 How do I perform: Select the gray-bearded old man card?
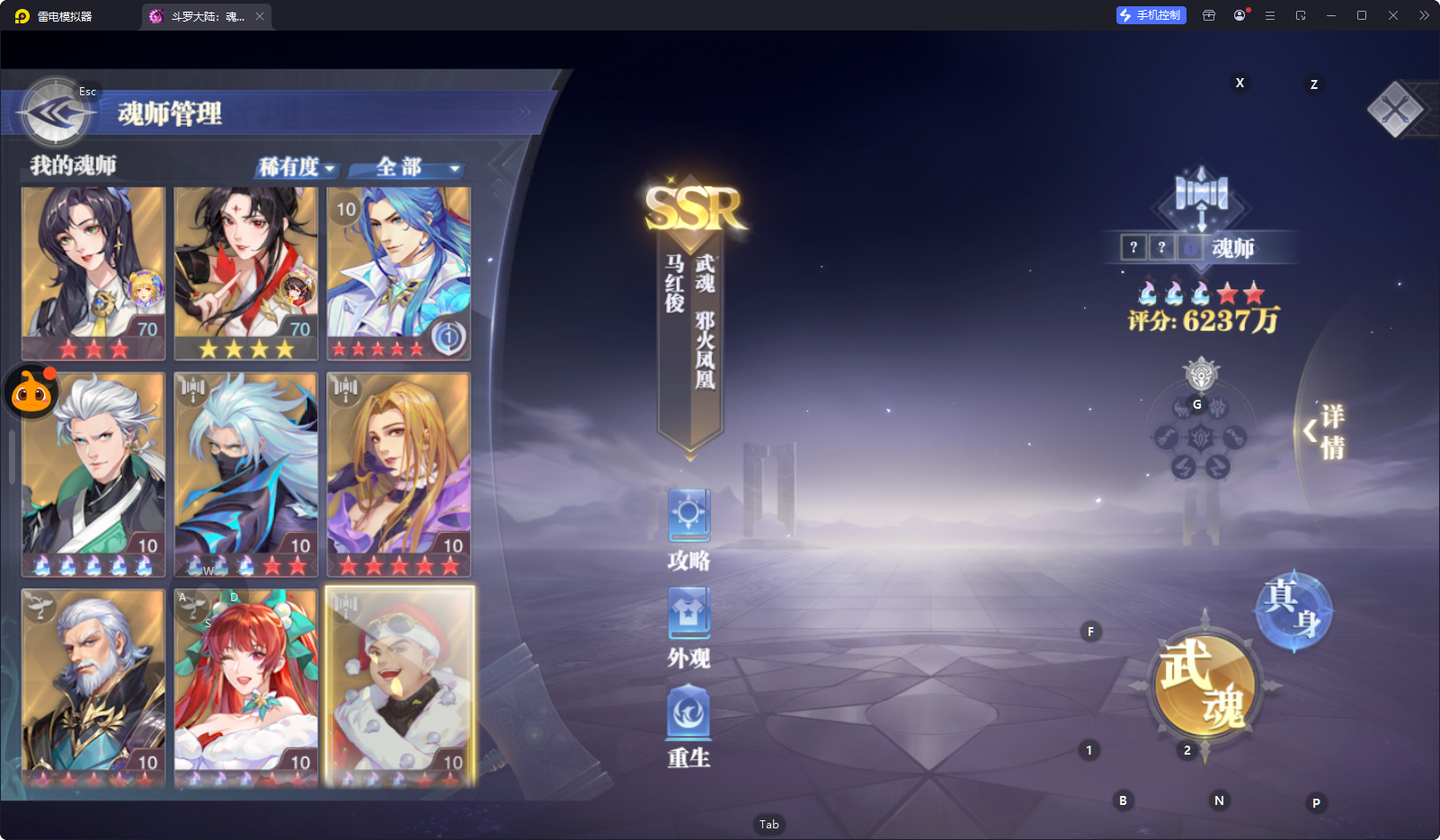click(93, 688)
